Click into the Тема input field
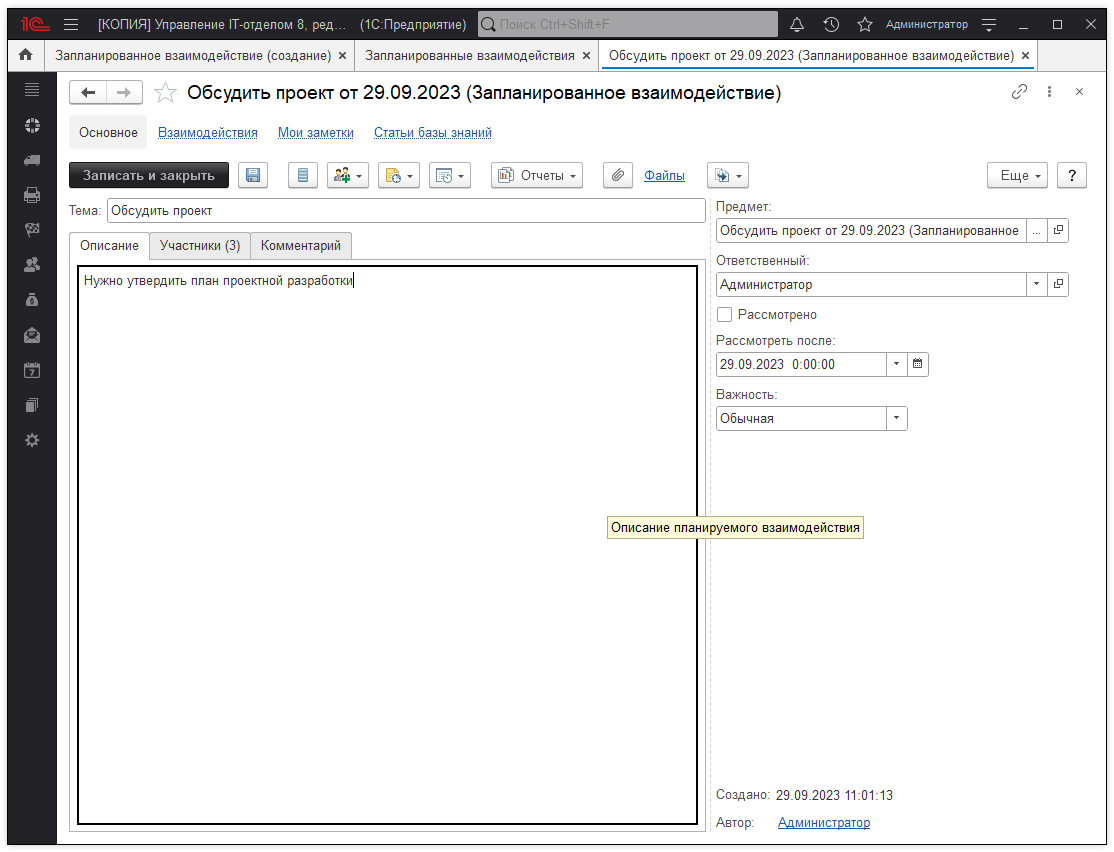 click(405, 211)
